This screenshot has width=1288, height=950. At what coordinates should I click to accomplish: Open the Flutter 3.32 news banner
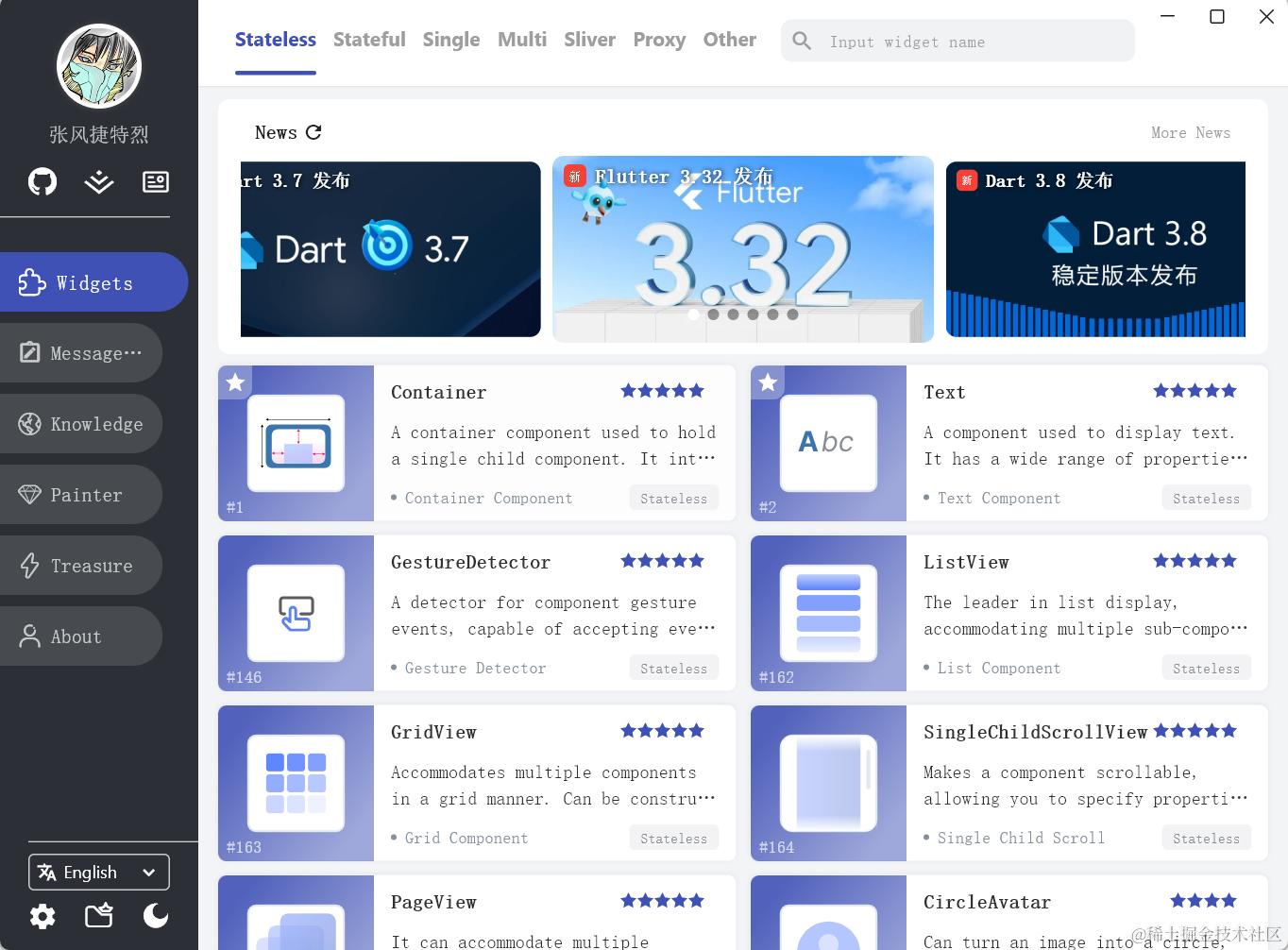coord(743,249)
